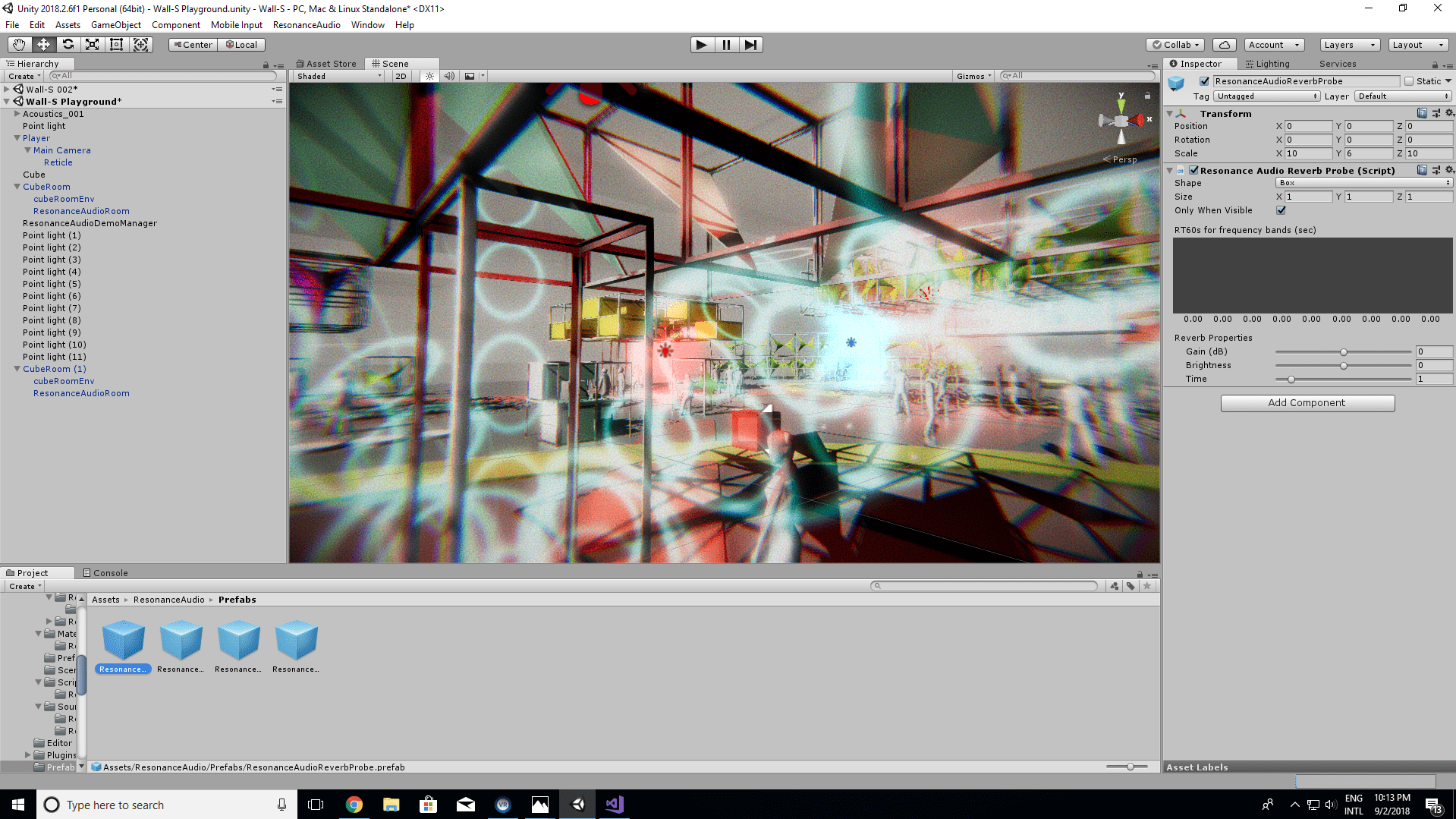Screen dimensions: 1456x819
Task: Open the Shape dropdown
Action: (1363, 183)
